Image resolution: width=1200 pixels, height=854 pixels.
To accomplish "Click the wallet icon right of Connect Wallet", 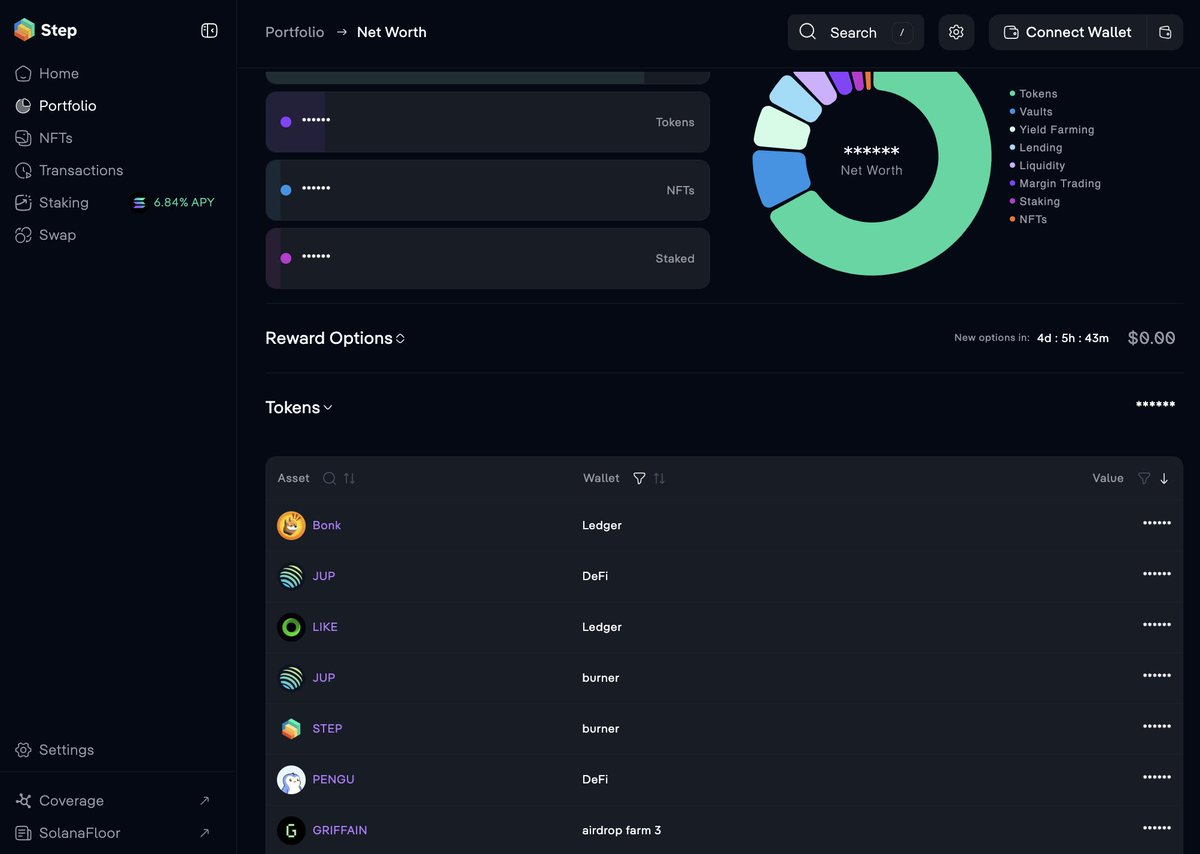I will tap(1163, 32).
